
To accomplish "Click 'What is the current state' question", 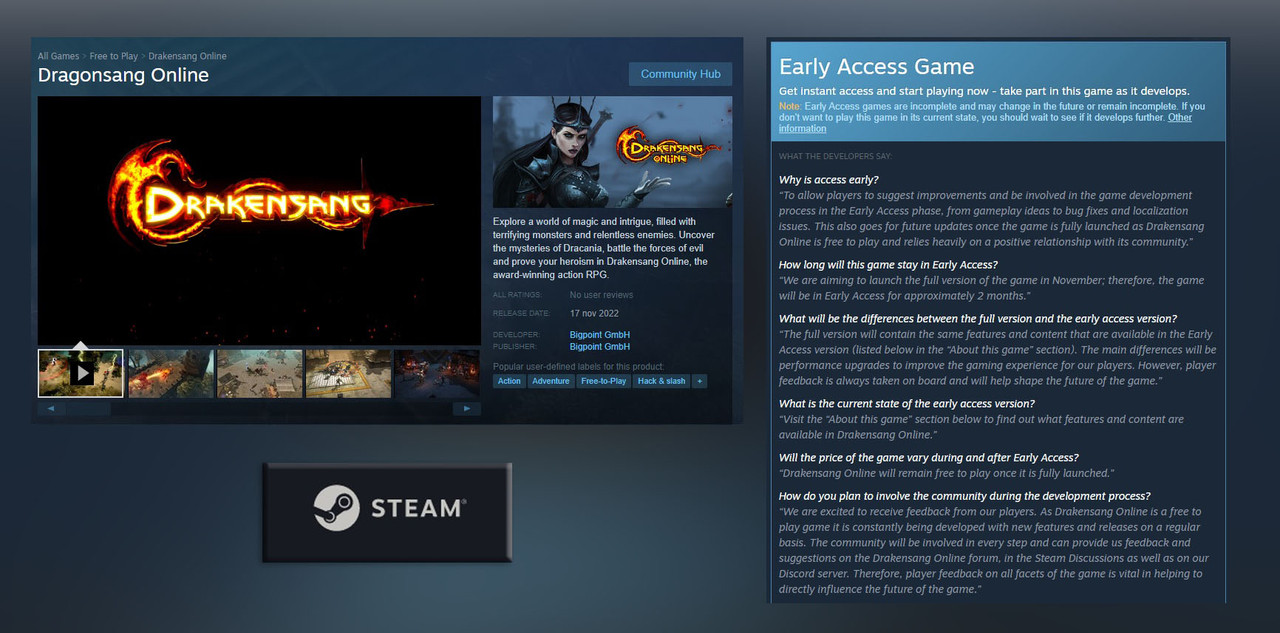I will 907,404.
